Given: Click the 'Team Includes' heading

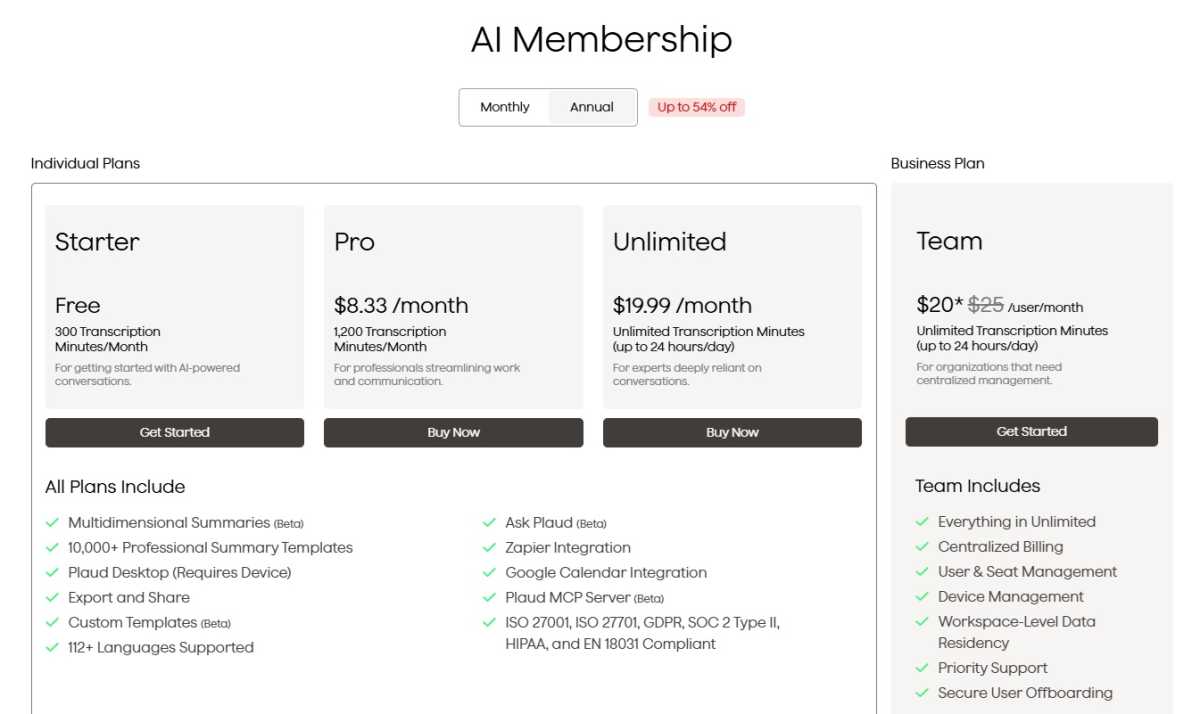Looking at the screenshot, I should [978, 486].
